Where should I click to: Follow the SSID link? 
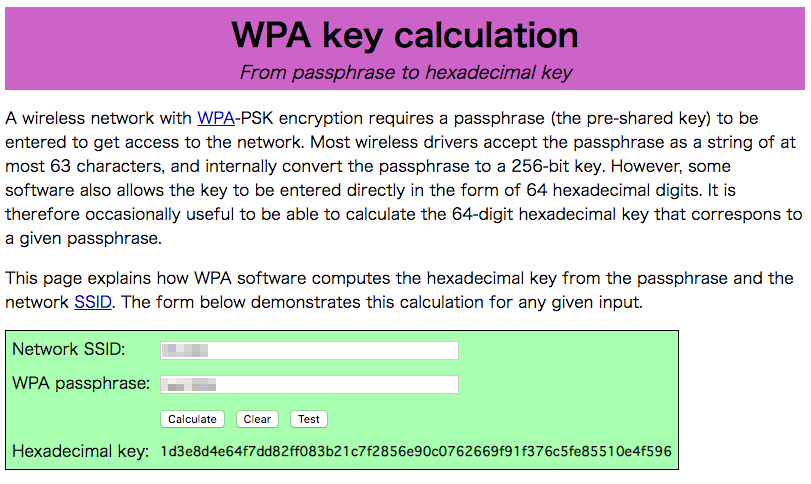click(x=93, y=302)
